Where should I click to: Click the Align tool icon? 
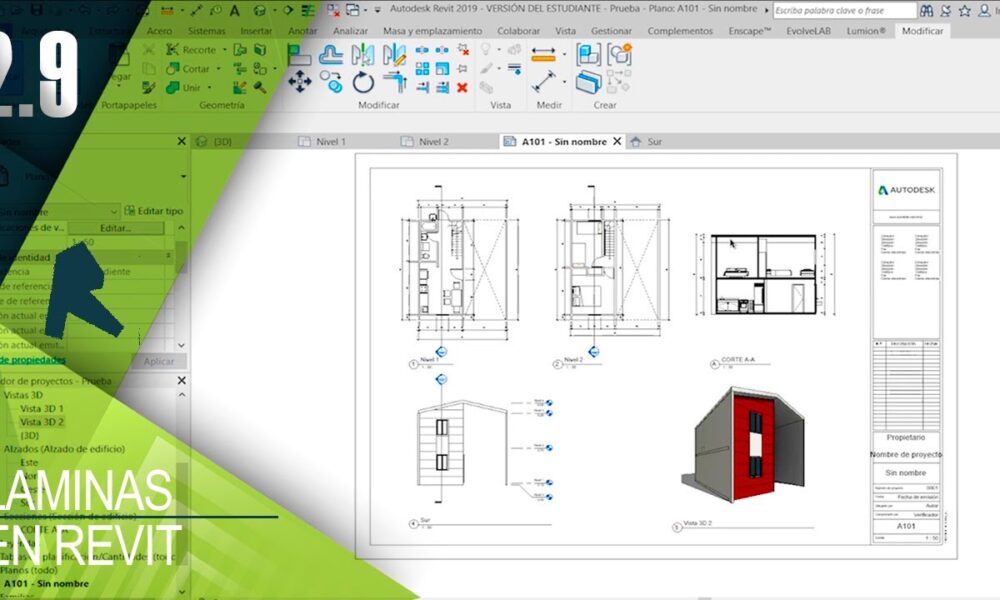299,55
